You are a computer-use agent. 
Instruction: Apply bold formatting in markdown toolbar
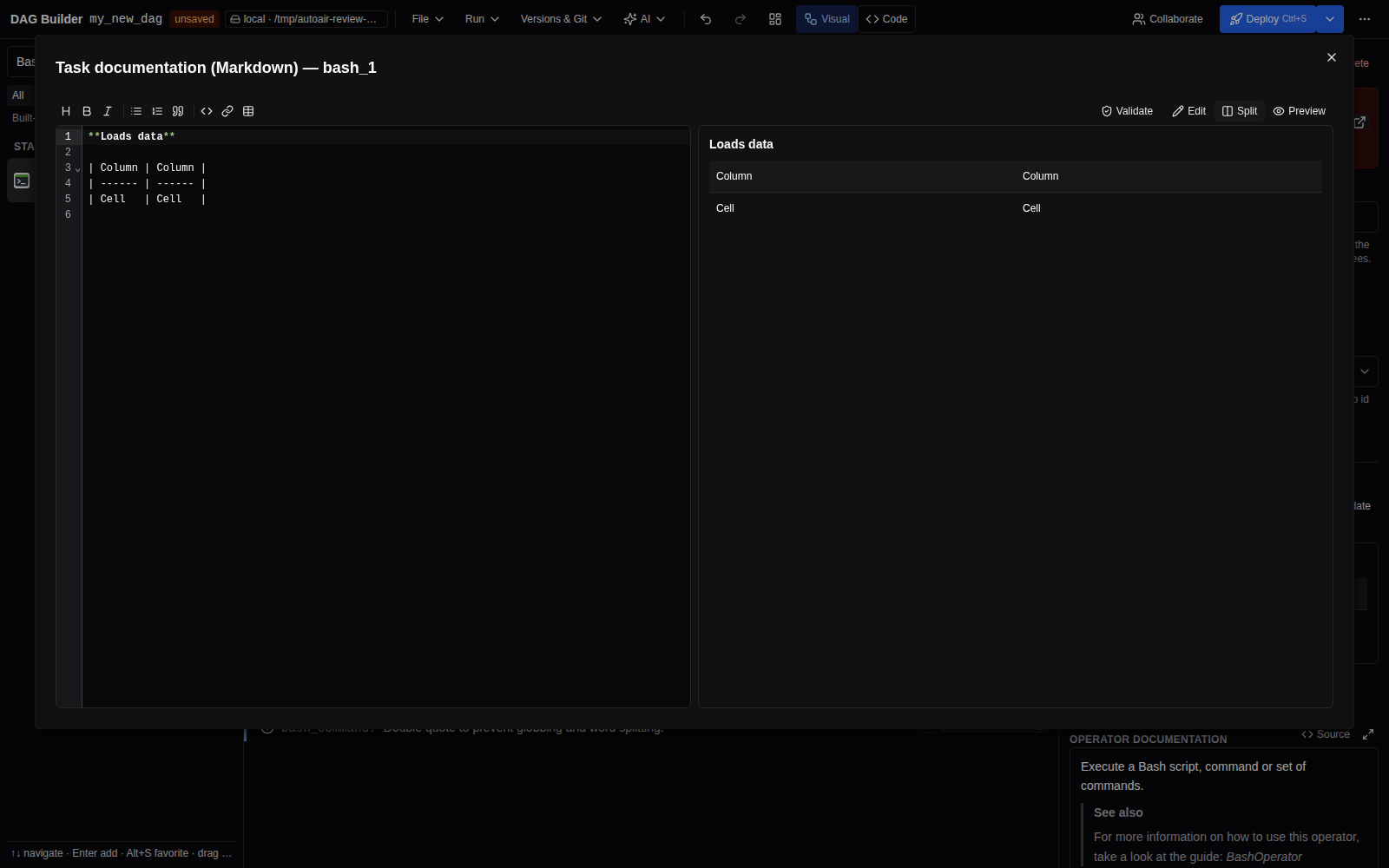click(87, 111)
